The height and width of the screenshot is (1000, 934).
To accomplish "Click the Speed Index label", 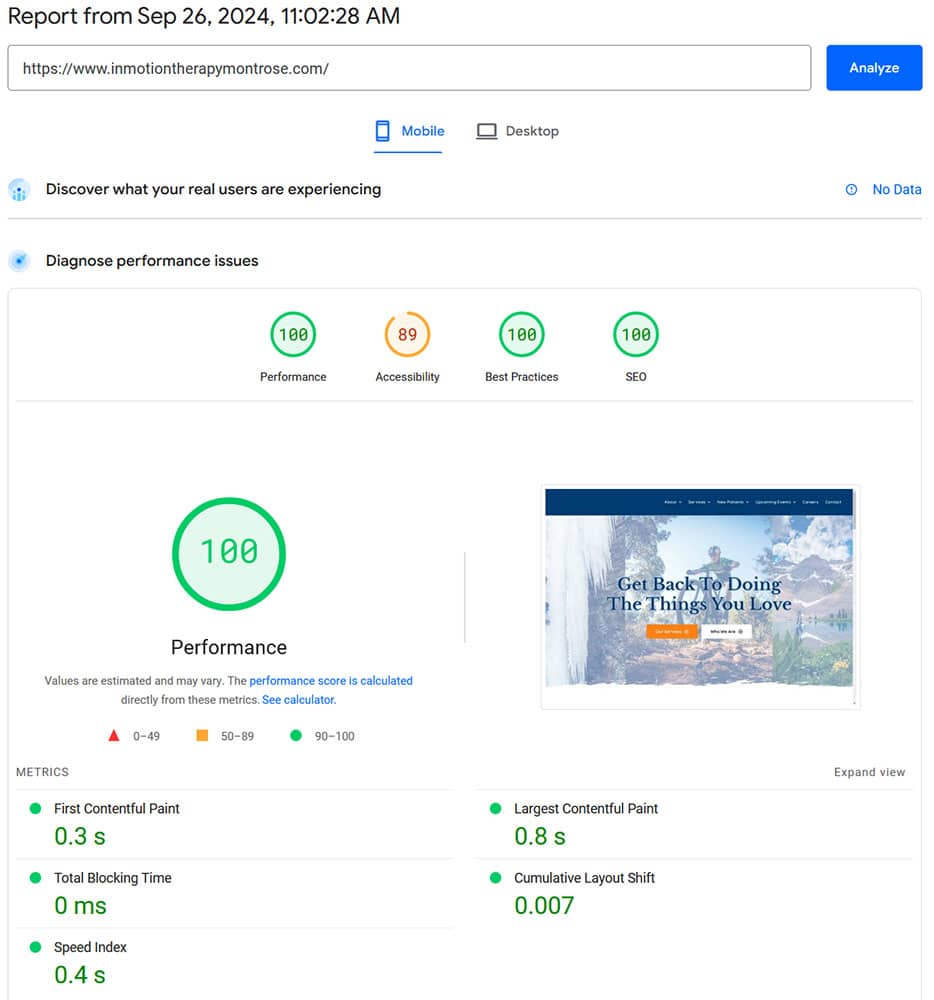I will 91,947.
